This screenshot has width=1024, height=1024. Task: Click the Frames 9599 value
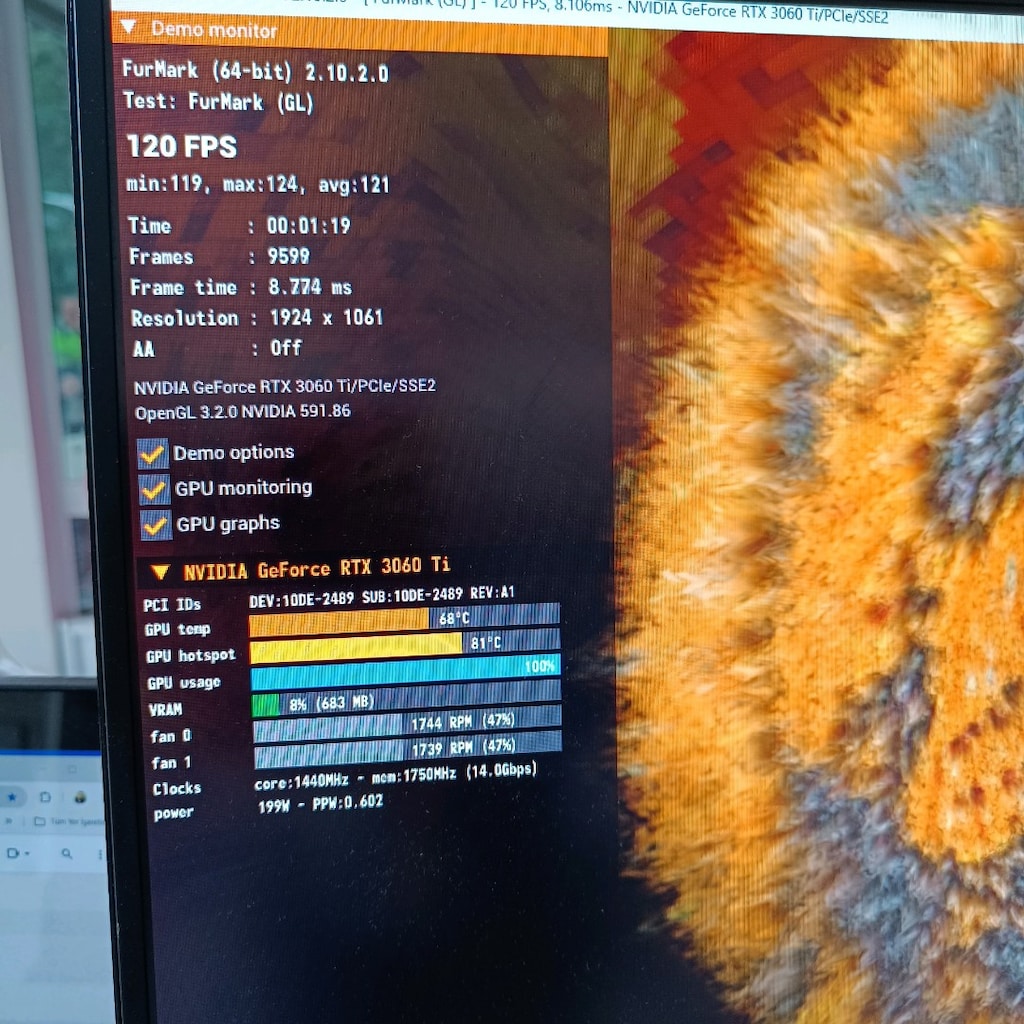[x=289, y=256]
